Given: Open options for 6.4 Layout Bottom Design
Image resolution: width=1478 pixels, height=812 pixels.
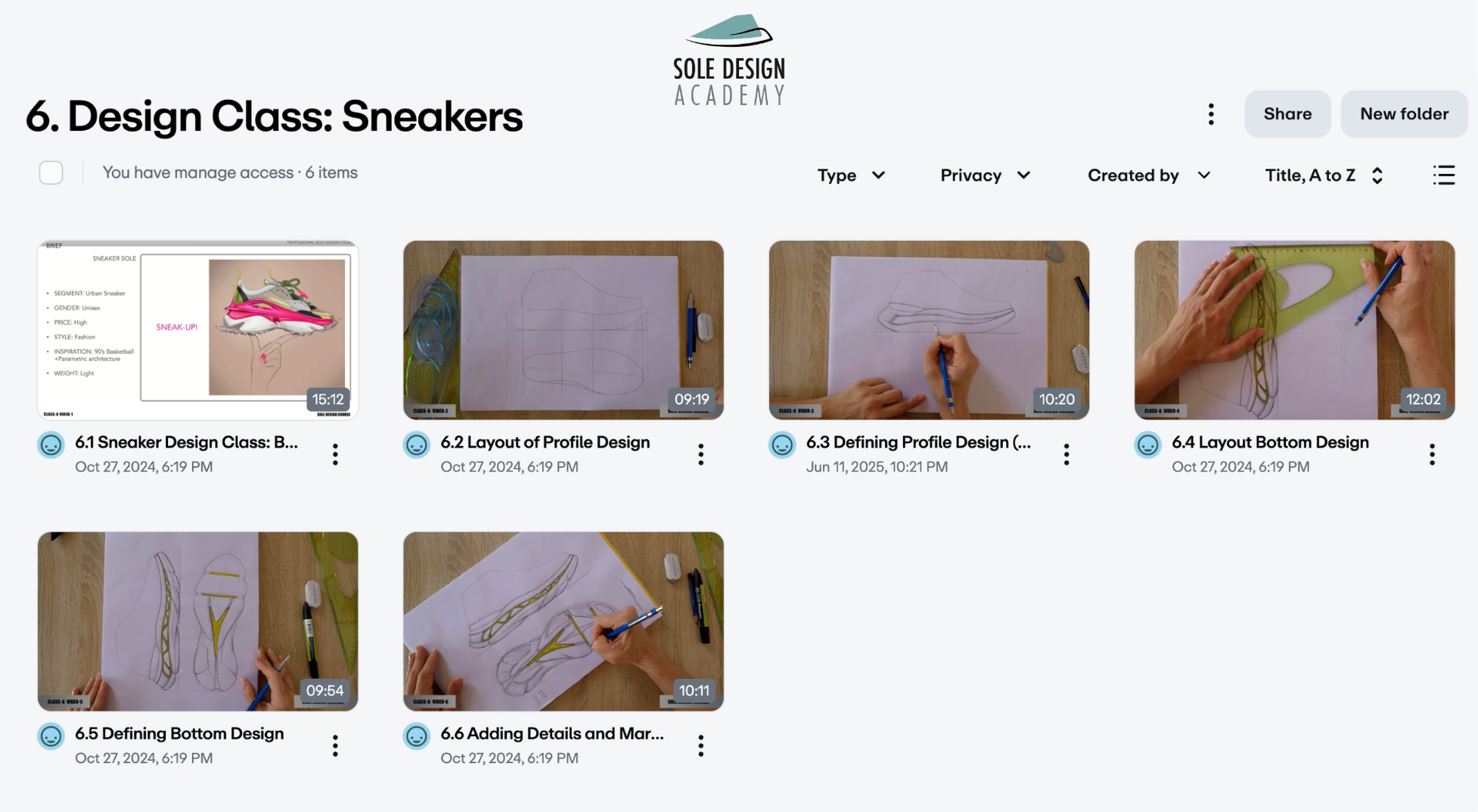Looking at the screenshot, I should [1432, 454].
